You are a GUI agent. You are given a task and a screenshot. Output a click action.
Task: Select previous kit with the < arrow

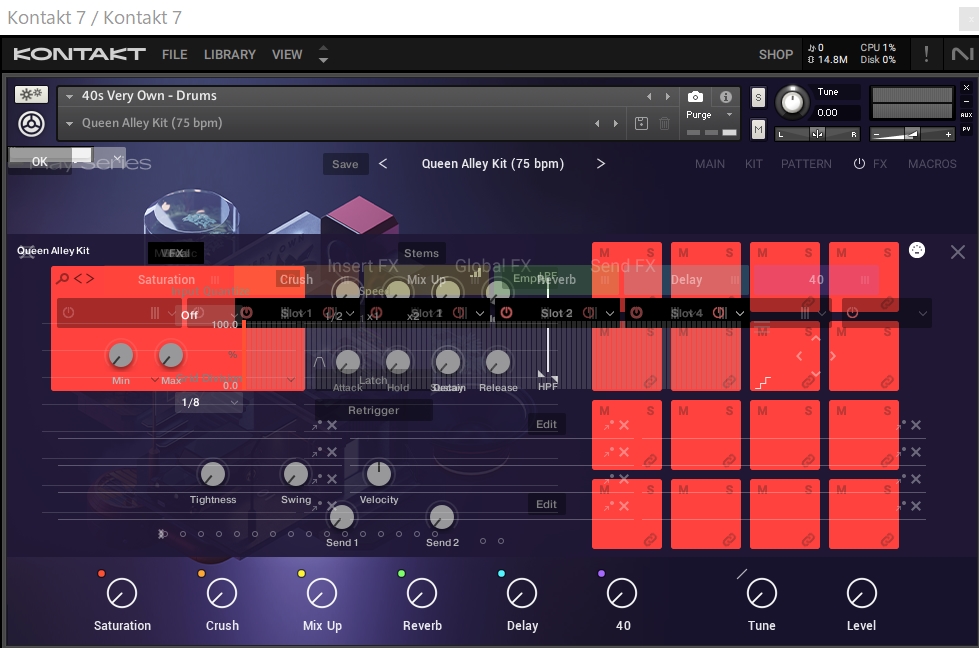[x=383, y=164]
